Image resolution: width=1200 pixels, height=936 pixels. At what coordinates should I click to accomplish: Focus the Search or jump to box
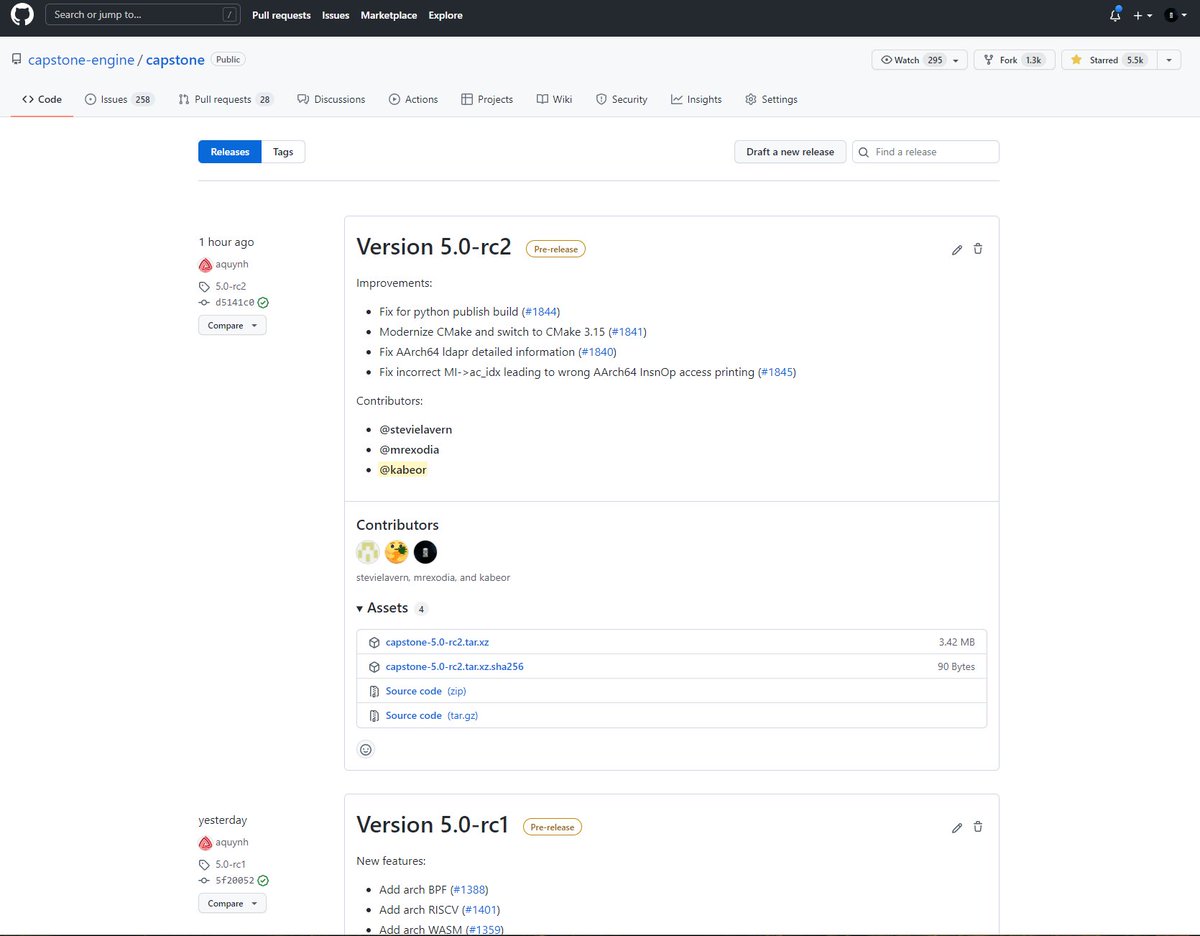point(144,15)
